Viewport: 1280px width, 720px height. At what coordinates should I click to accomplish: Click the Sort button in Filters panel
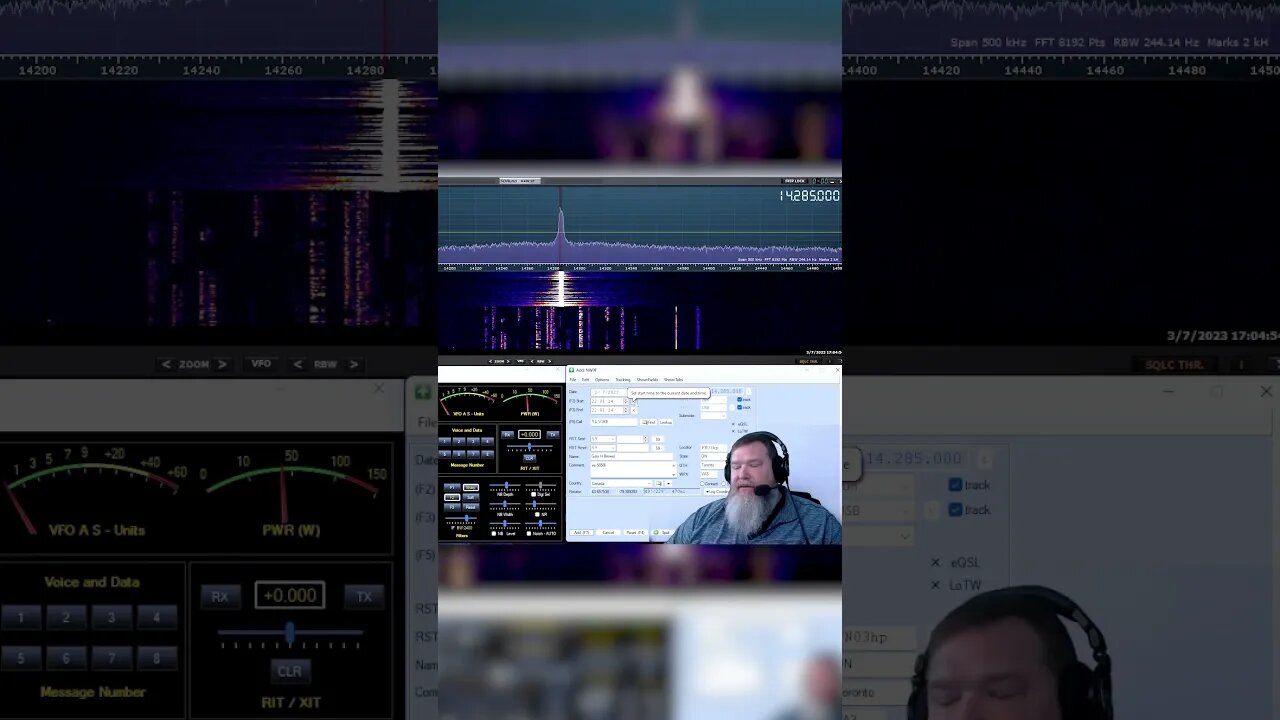click(x=470, y=497)
